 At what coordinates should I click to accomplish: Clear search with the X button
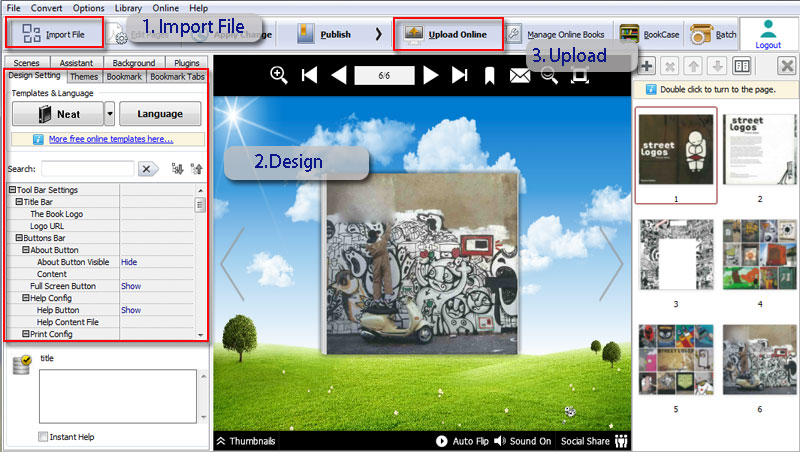148,169
